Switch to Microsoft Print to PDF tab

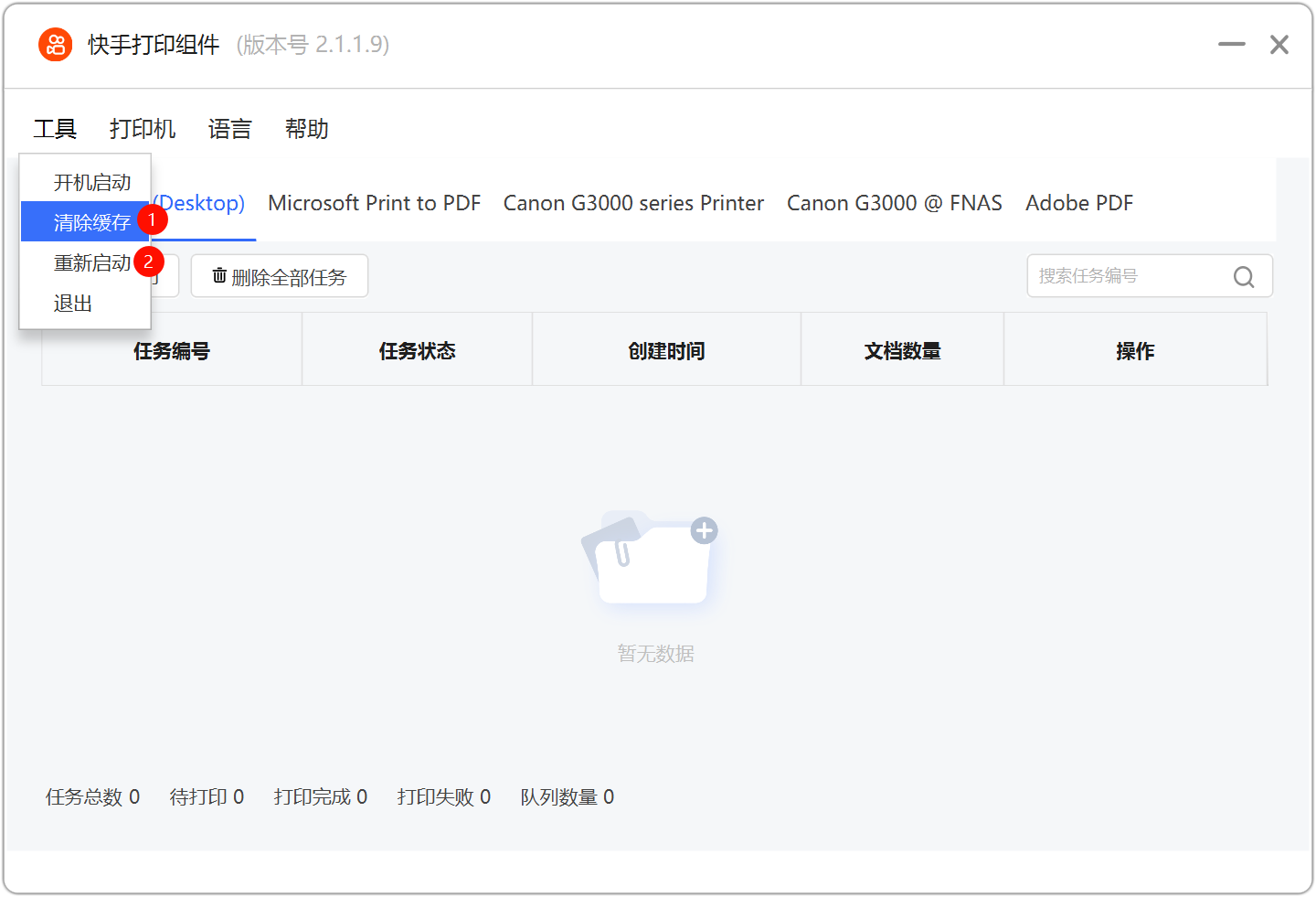tap(374, 203)
